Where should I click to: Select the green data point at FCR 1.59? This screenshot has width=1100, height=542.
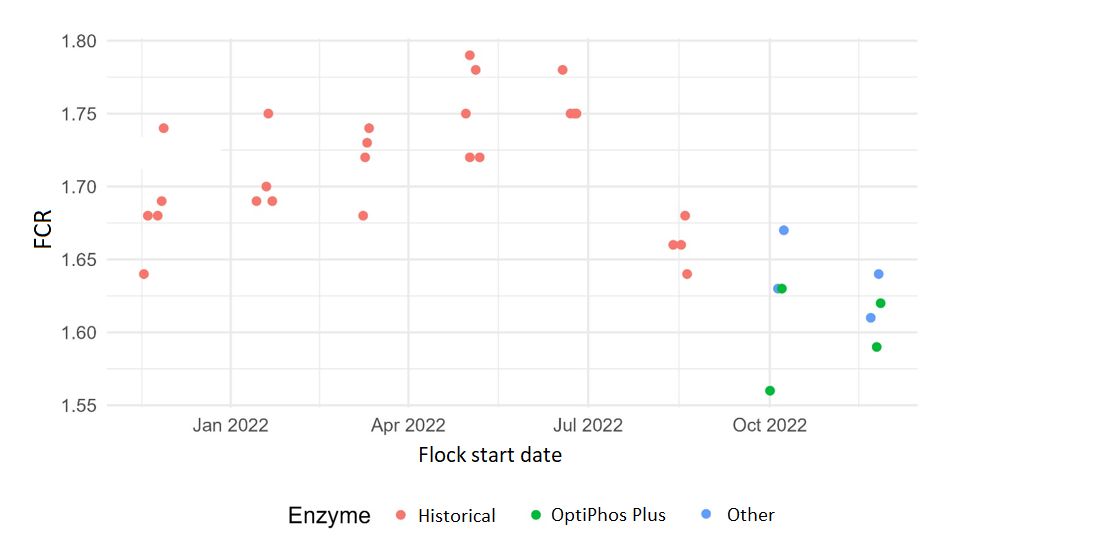pos(877,347)
